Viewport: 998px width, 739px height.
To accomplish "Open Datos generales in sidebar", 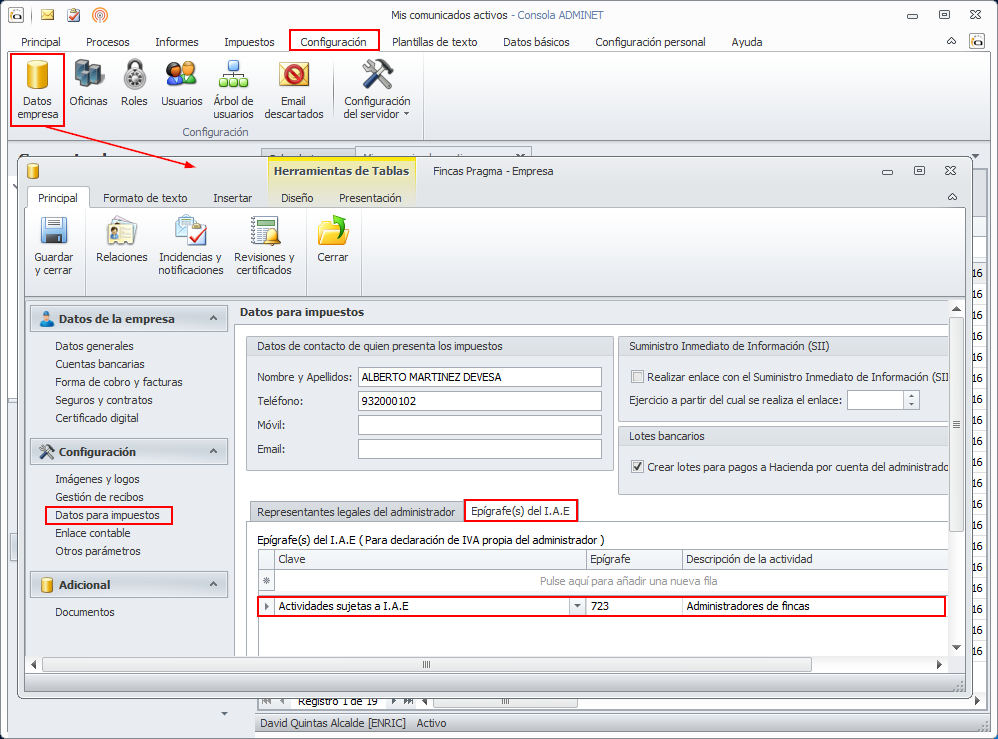I will point(94,346).
